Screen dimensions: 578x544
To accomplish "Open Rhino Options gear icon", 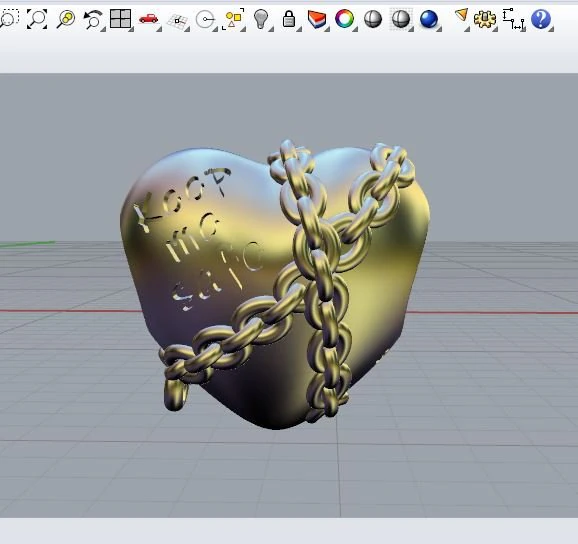I will [x=485, y=19].
